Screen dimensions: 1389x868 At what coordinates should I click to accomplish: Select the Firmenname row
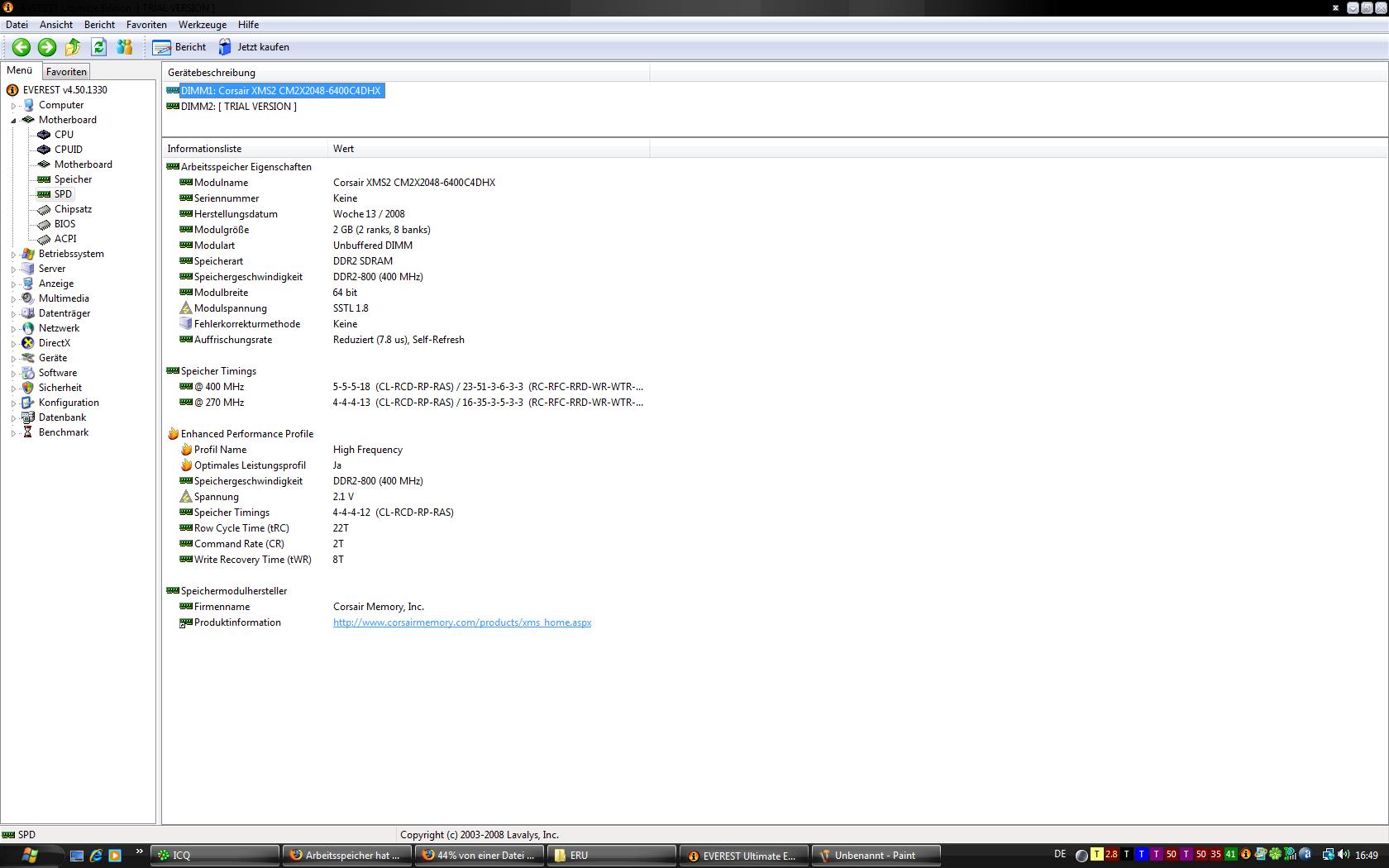click(405, 607)
